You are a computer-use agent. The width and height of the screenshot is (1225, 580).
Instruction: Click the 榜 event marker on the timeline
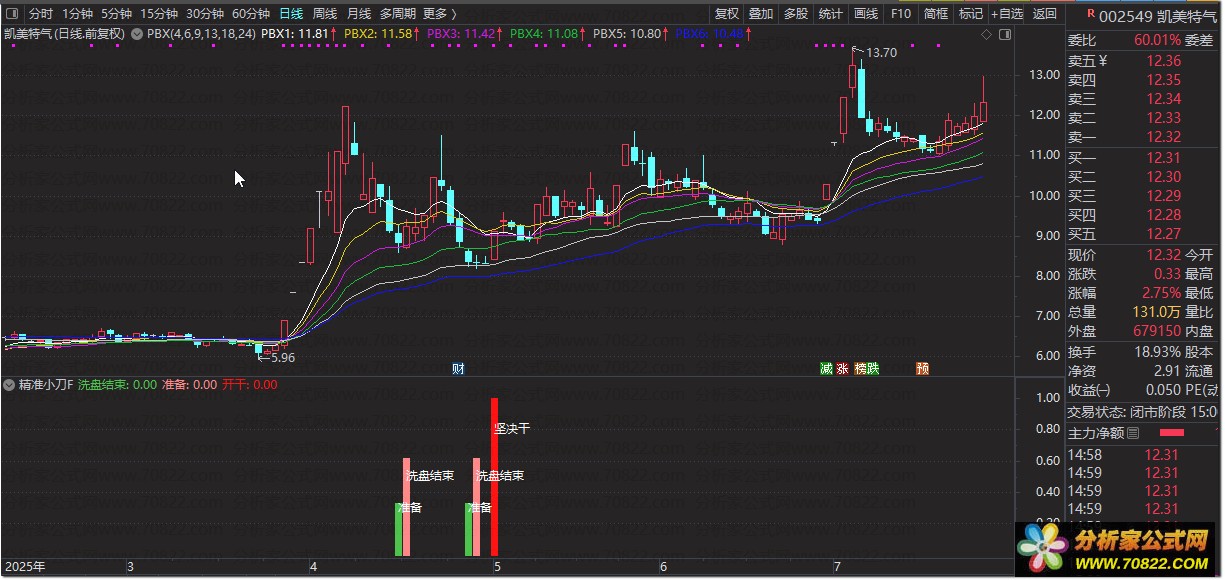coord(860,369)
